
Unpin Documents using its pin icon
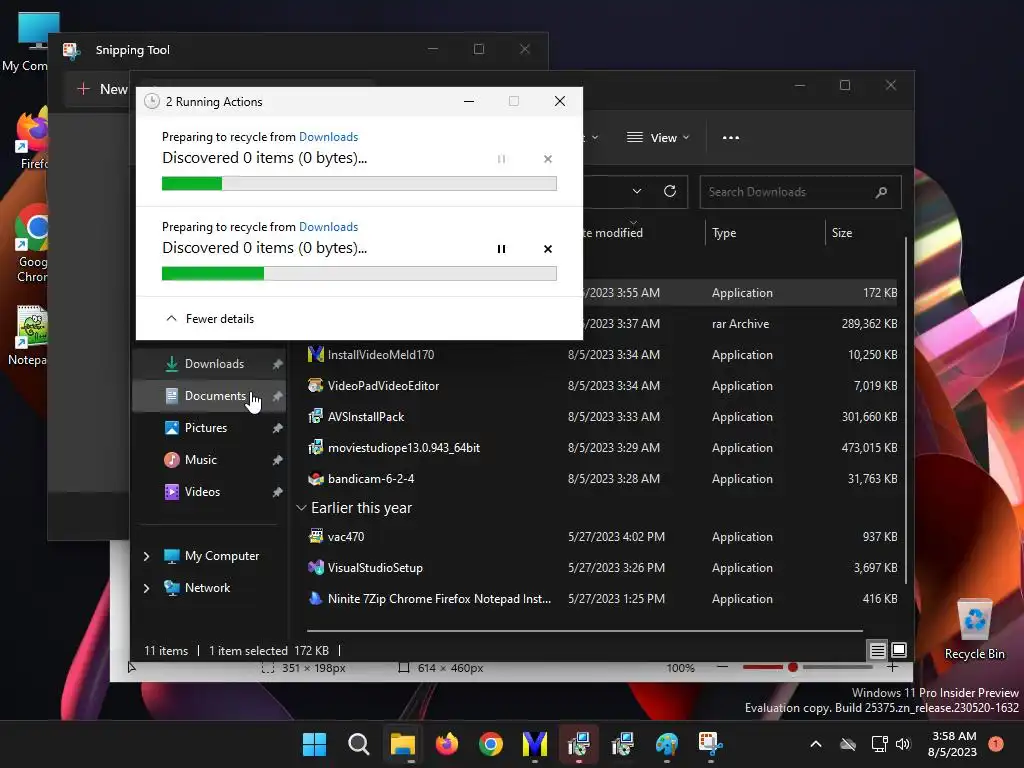(278, 396)
